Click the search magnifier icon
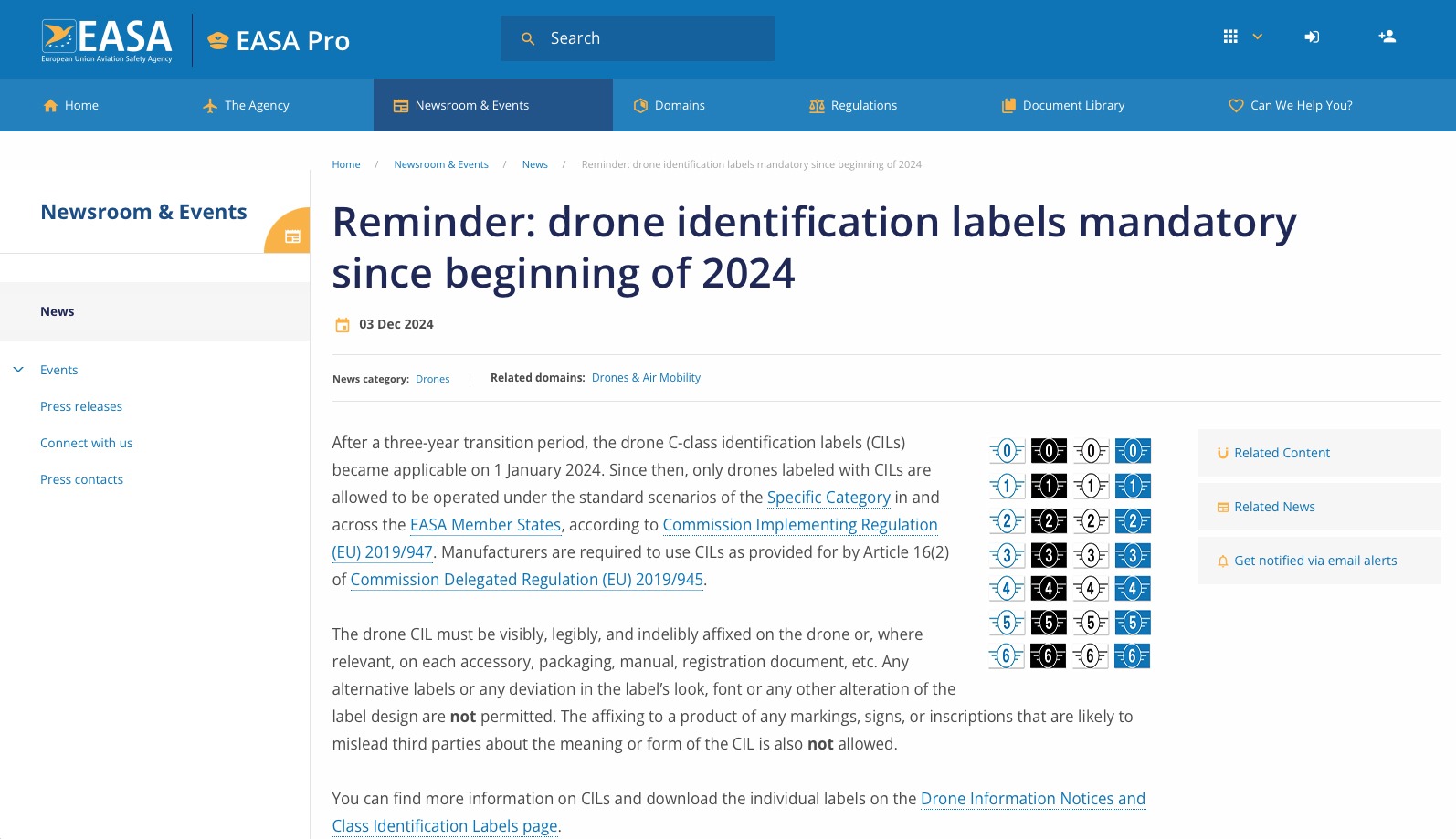Image resolution: width=1456 pixels, height=839 pixels. (x=528, y=39)
